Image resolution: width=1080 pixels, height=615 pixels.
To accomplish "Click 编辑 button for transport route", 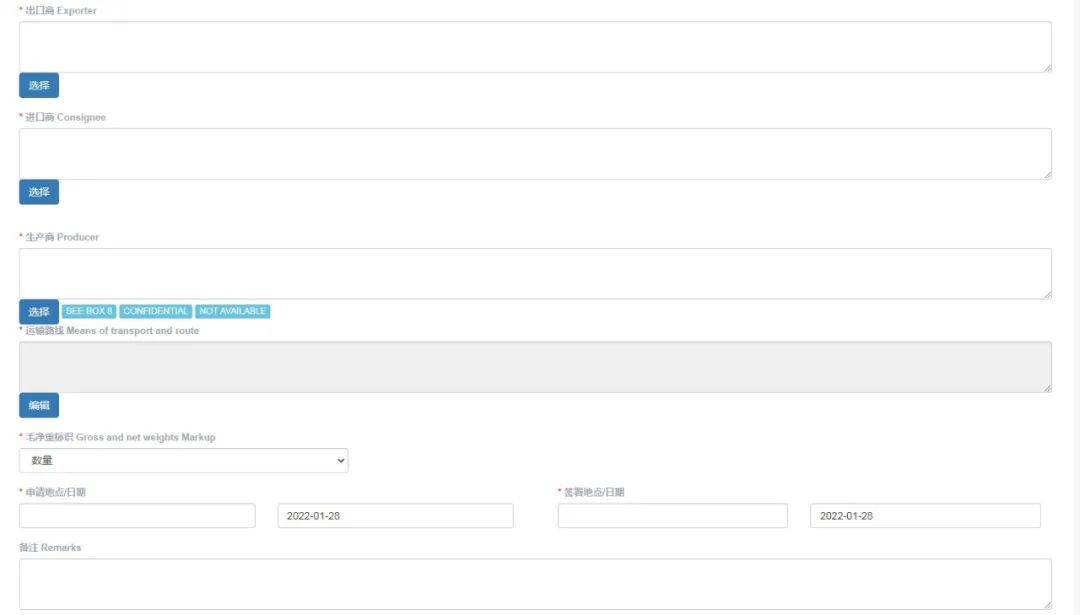I will coord(39,406).
